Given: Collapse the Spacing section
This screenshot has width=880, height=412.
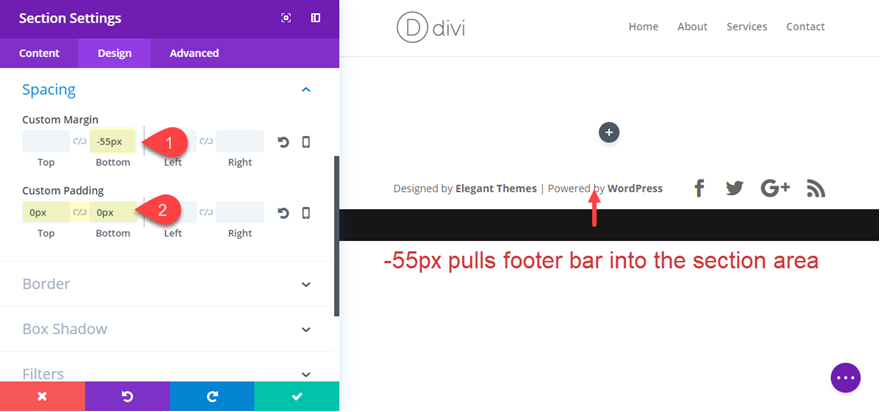Looking at the screenshot, I should click(306, 90).
